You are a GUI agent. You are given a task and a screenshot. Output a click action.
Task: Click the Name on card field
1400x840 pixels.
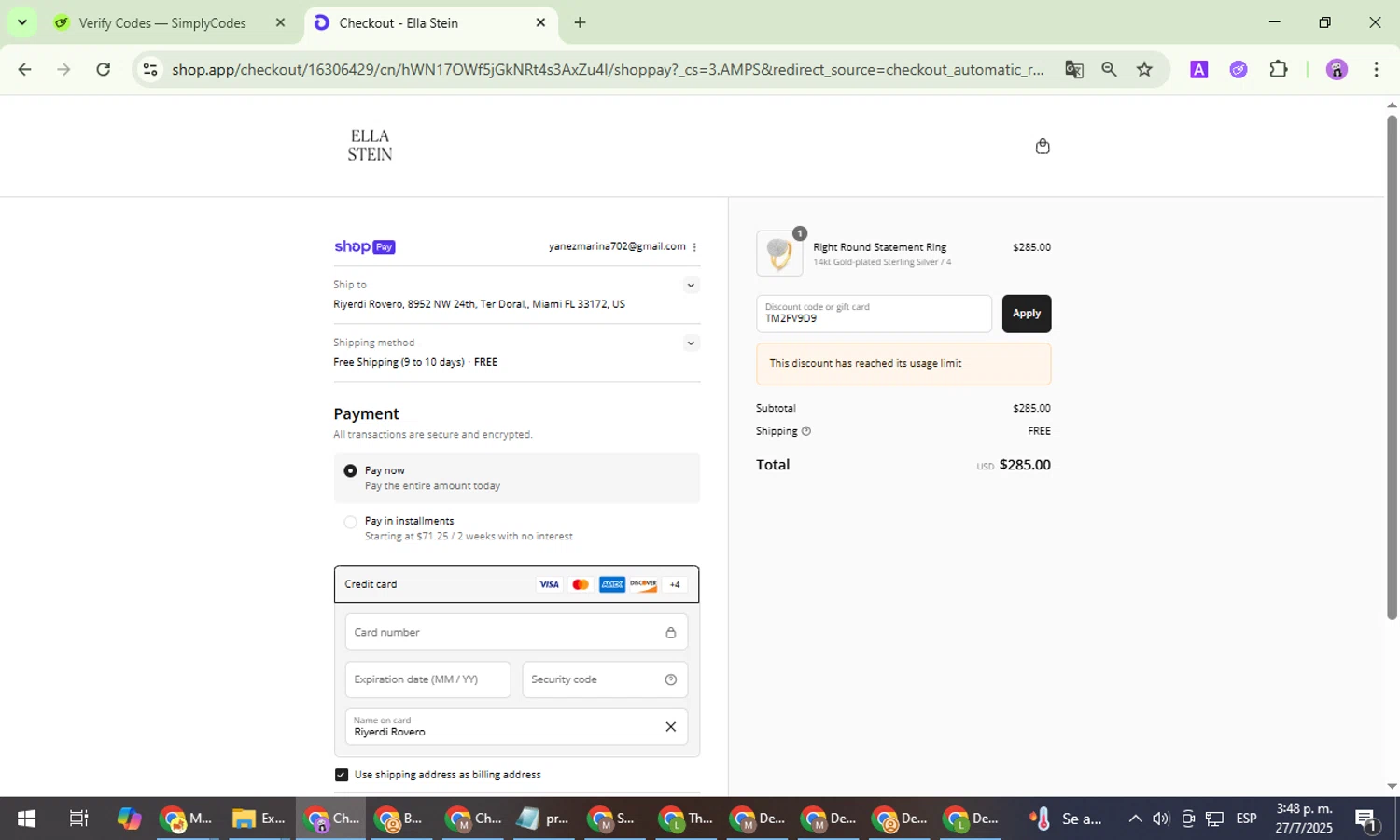click(516, 727)
